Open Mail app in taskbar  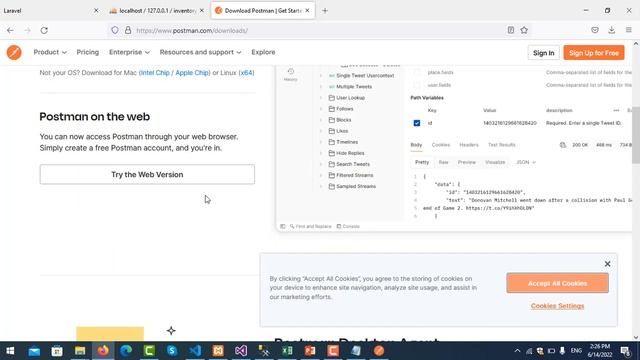click(x=34, y=351)
